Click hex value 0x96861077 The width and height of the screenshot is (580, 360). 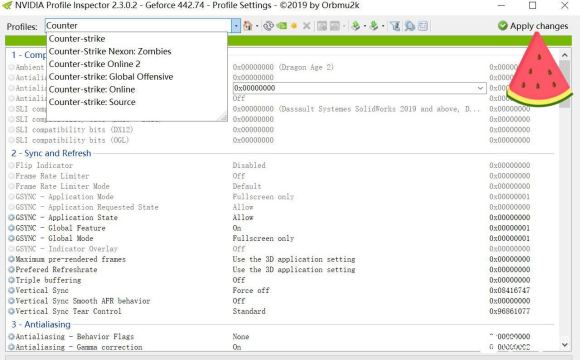click(x=510, y=312)
